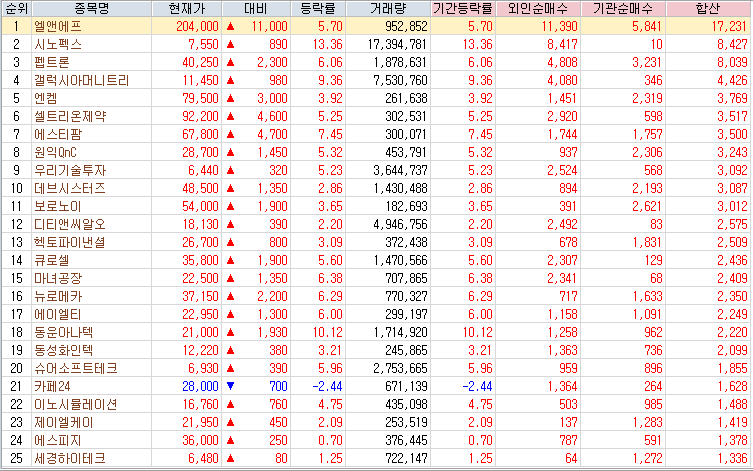Select the 7,530,760 volume cell
This screenshot has width=753, height=471.
coord(401,81)
